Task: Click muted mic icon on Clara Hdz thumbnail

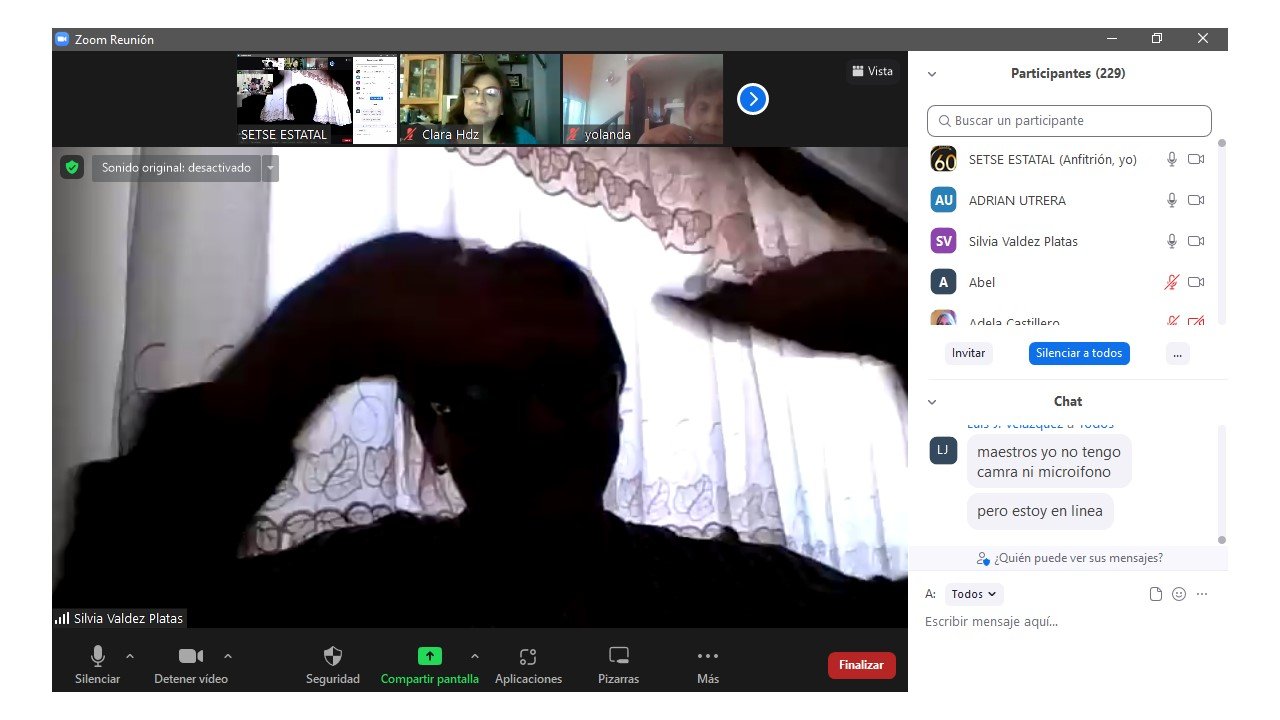Action: 410,134
